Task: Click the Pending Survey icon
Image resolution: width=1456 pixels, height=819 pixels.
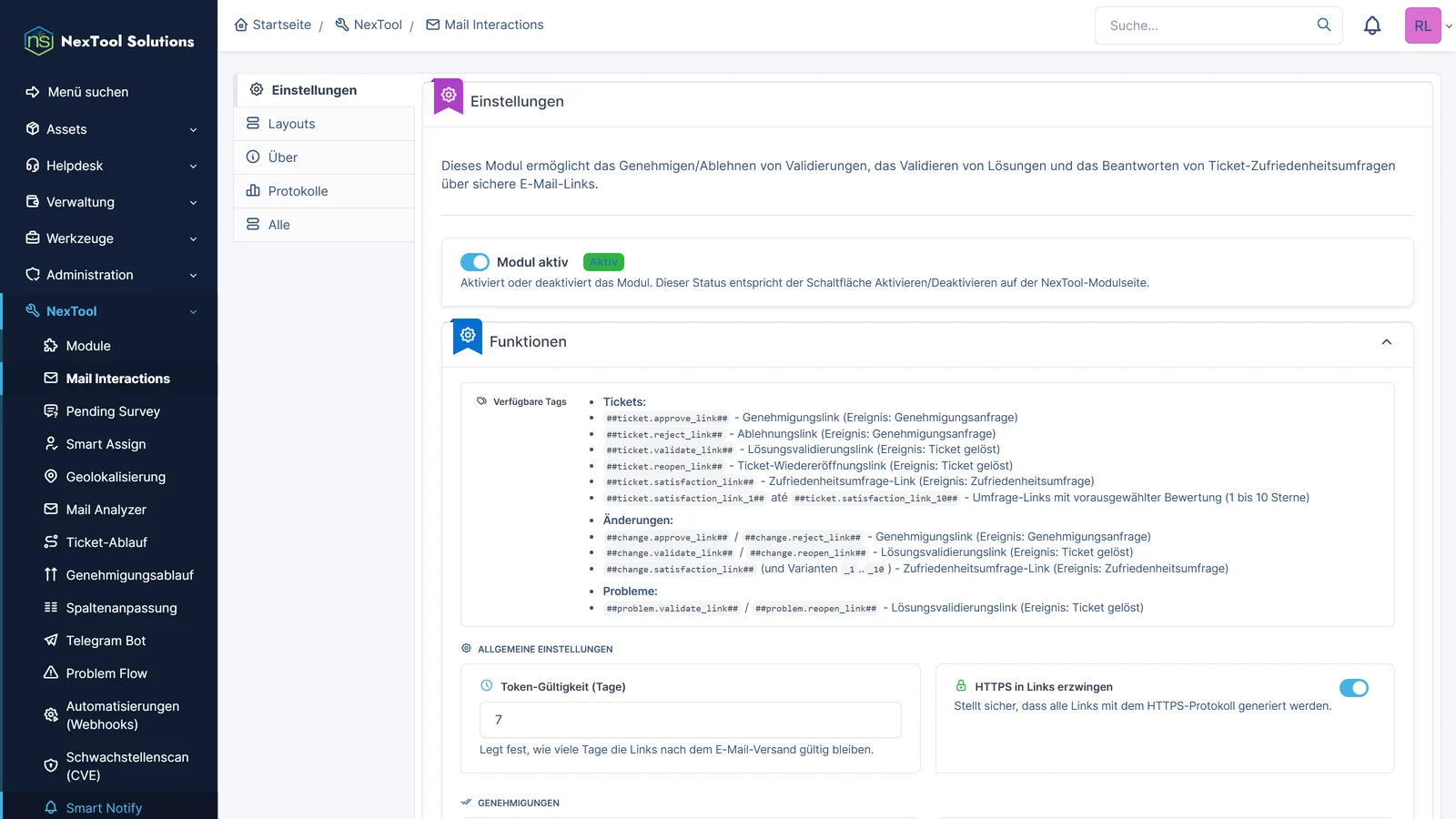Action: point(51,411)
